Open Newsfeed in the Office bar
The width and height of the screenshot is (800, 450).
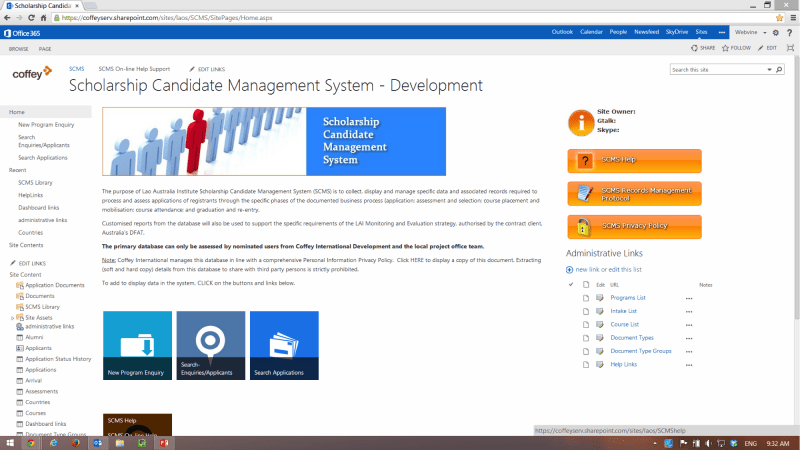point(646,32)
